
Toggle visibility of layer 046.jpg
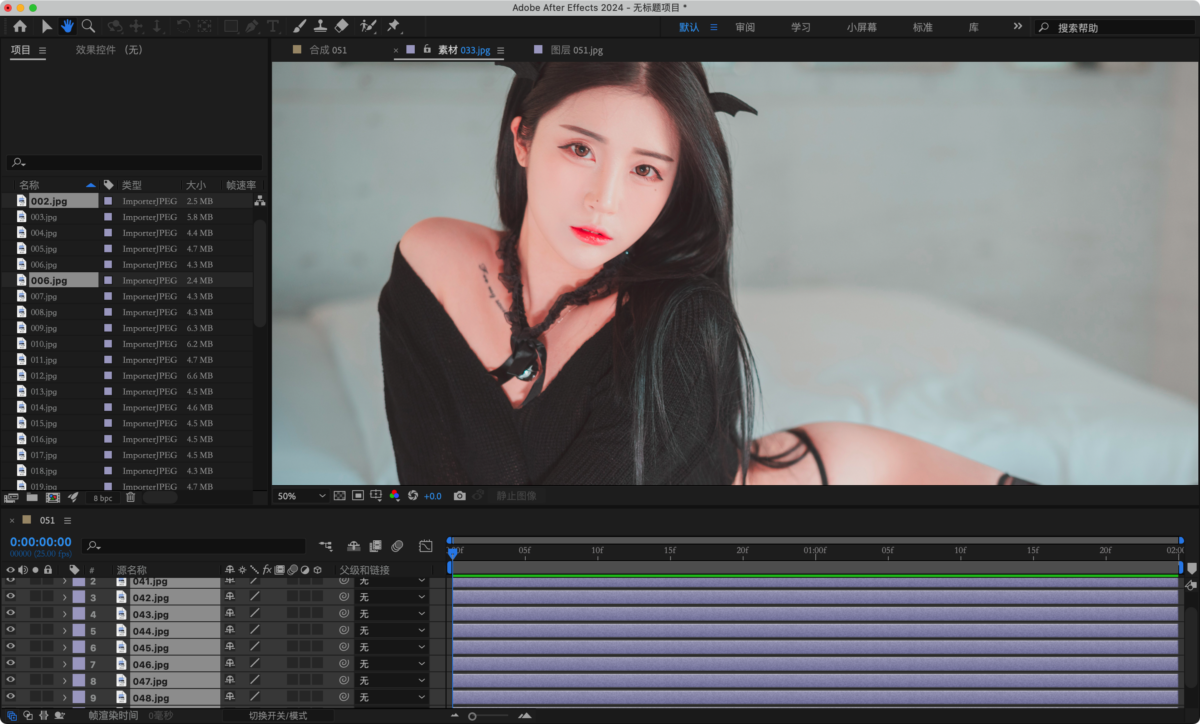pyautogui.click(x=11, y=664)
